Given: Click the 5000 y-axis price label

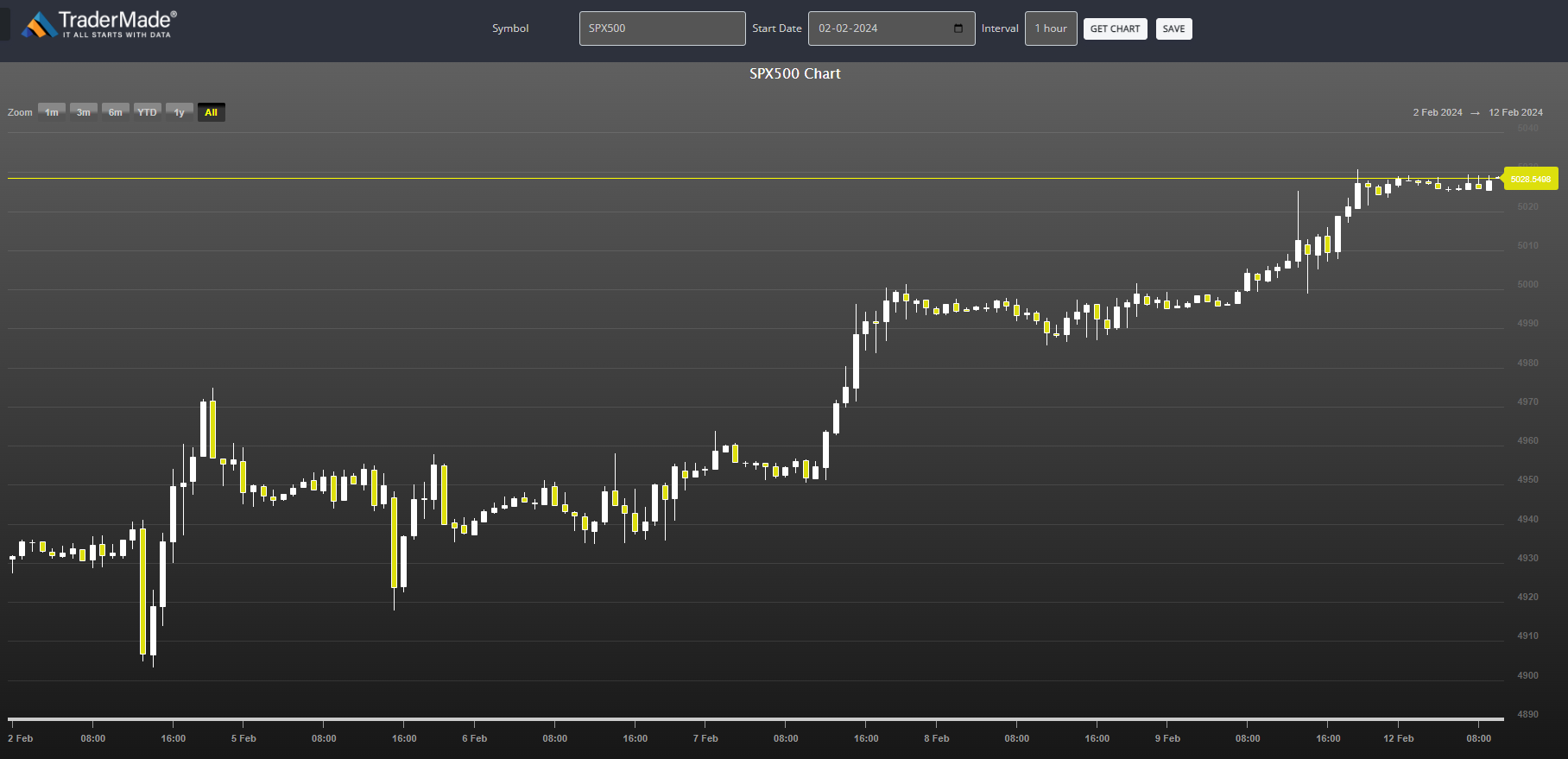Looking at the screenshot, I should pos(1528,284).
